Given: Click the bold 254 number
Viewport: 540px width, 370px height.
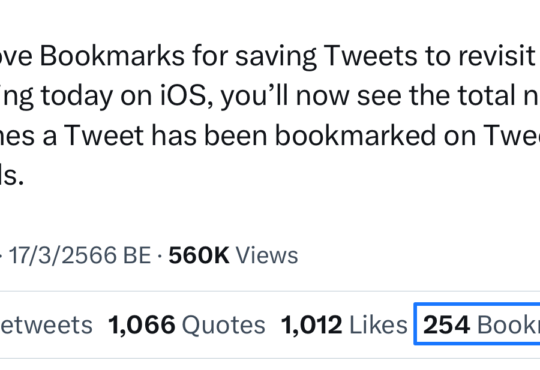Looking at the screenshot, I should click(x=446, y=325).
